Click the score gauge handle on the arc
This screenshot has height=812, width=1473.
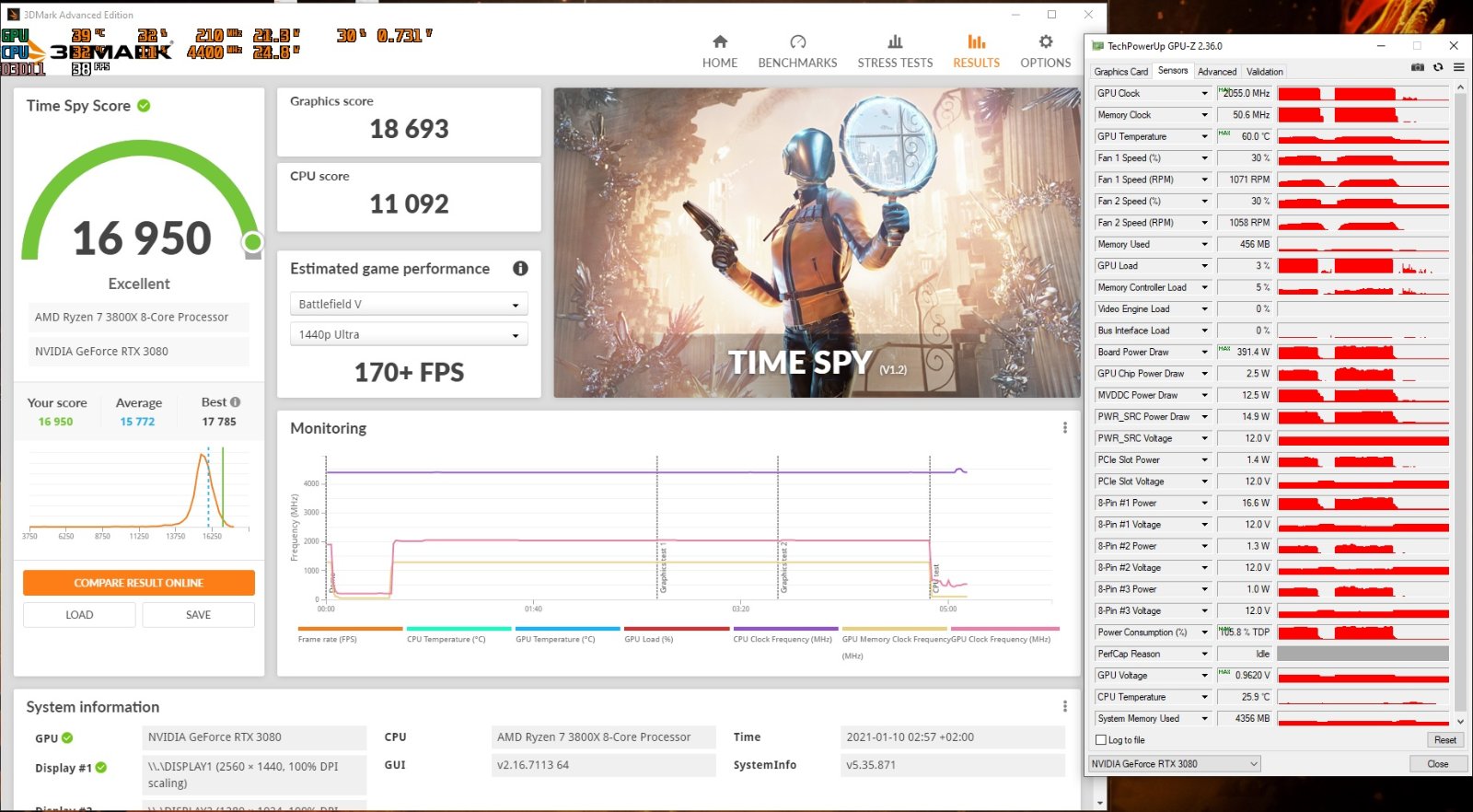252,242
